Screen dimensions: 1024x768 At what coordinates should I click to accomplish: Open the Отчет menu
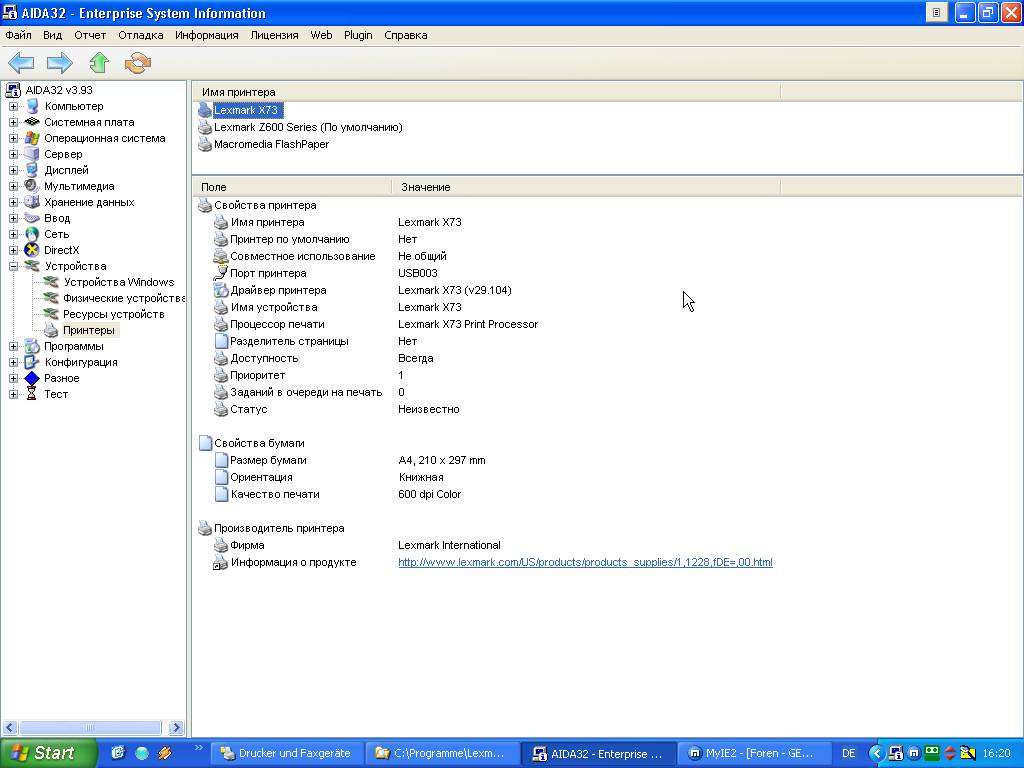click(x=90, y=35)
